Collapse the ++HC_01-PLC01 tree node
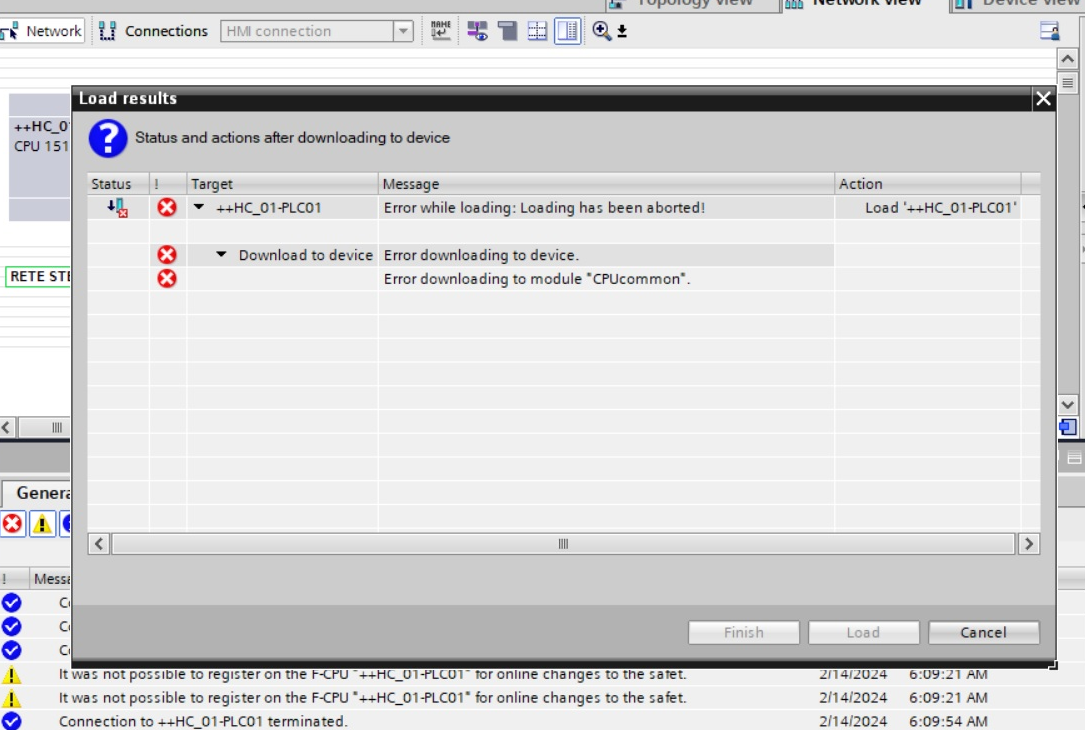 (x=199, y=207)
